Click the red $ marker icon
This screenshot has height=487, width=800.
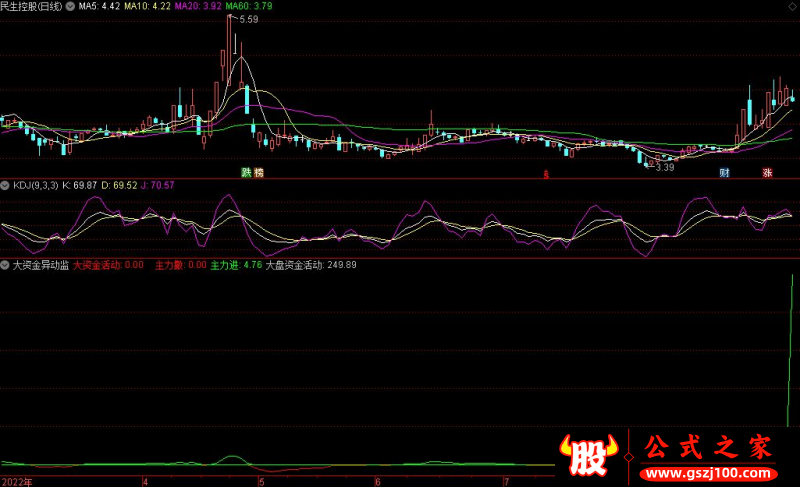546,175
